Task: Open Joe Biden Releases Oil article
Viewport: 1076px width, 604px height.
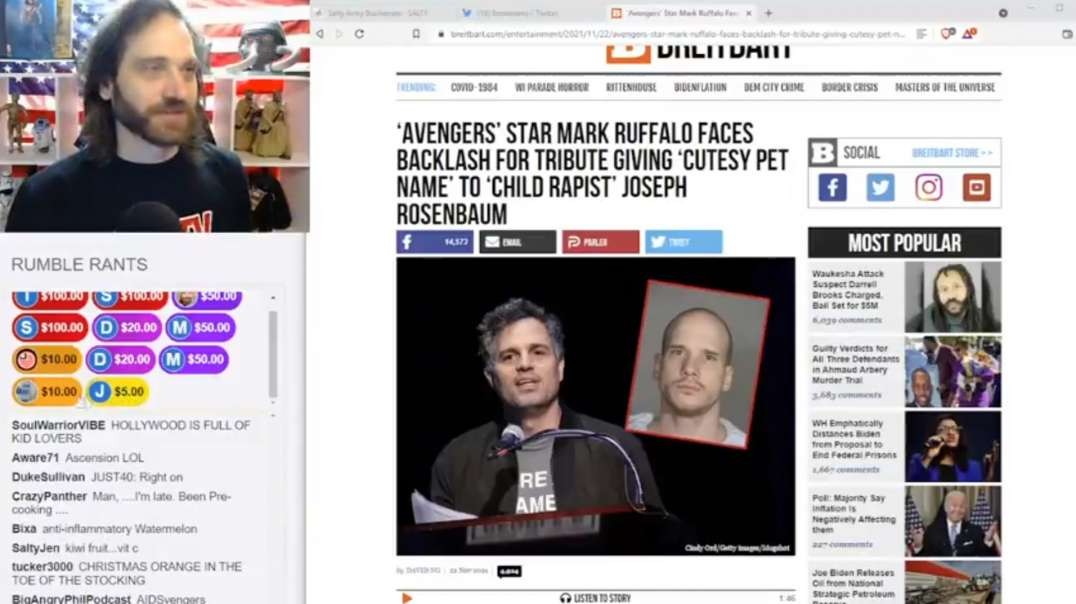Action: coord(853,586)
